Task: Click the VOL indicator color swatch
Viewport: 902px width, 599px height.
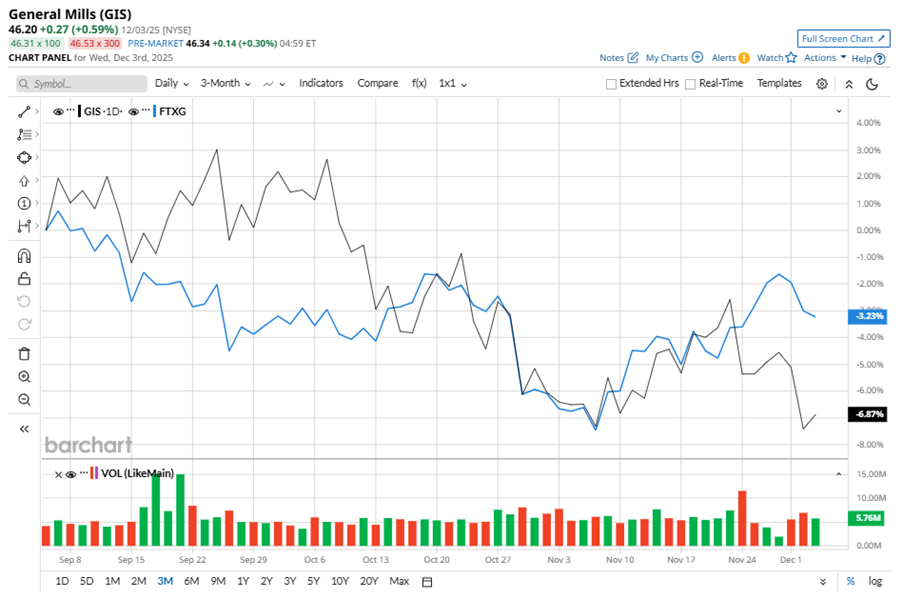Action: coord(94,474)
